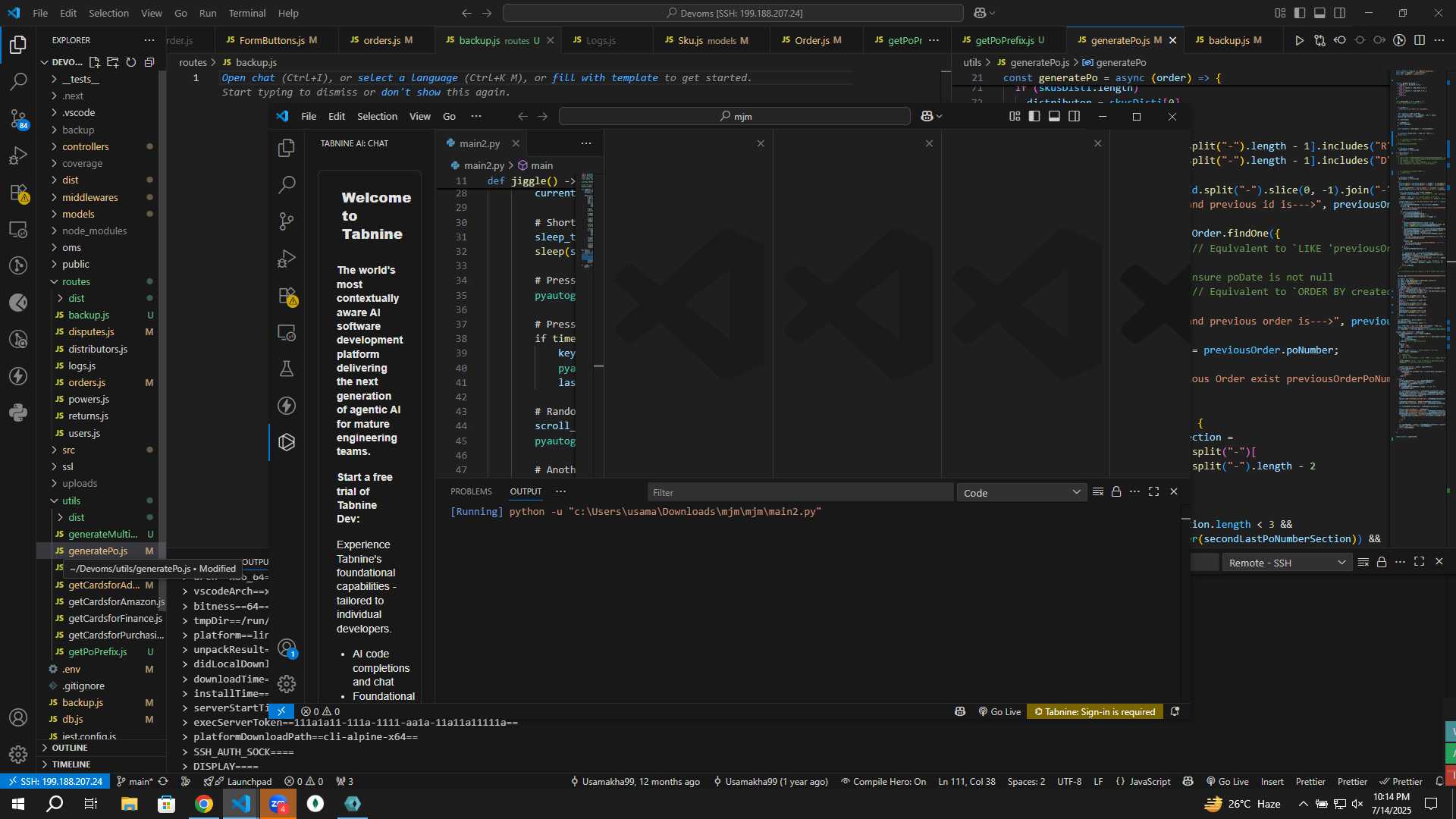Open Code output channel dropdown
This screenshot has width=1456, height=819.
pyautogui.click(x=1021, y=492)
